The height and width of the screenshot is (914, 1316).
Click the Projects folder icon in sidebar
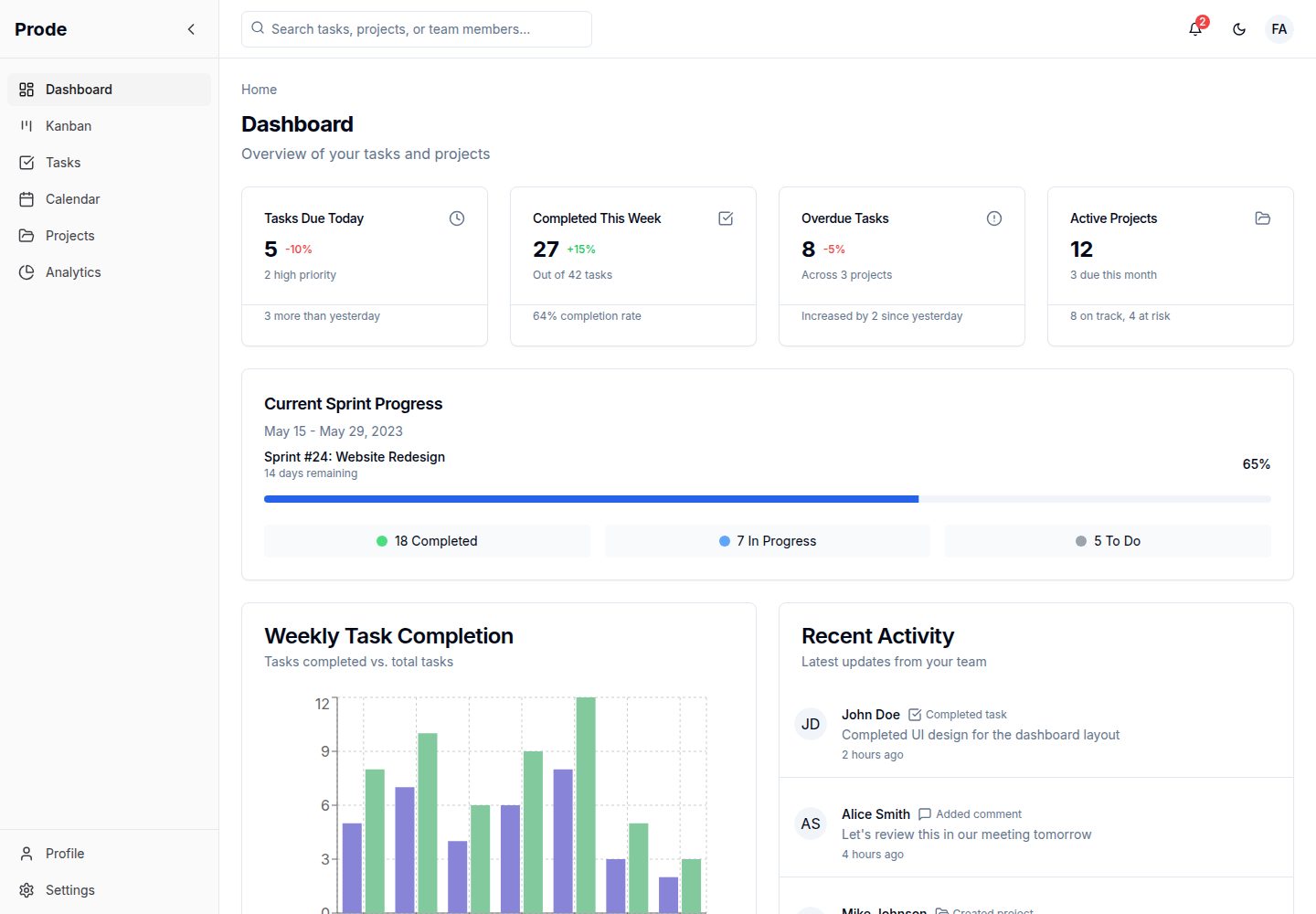point(27,236)
